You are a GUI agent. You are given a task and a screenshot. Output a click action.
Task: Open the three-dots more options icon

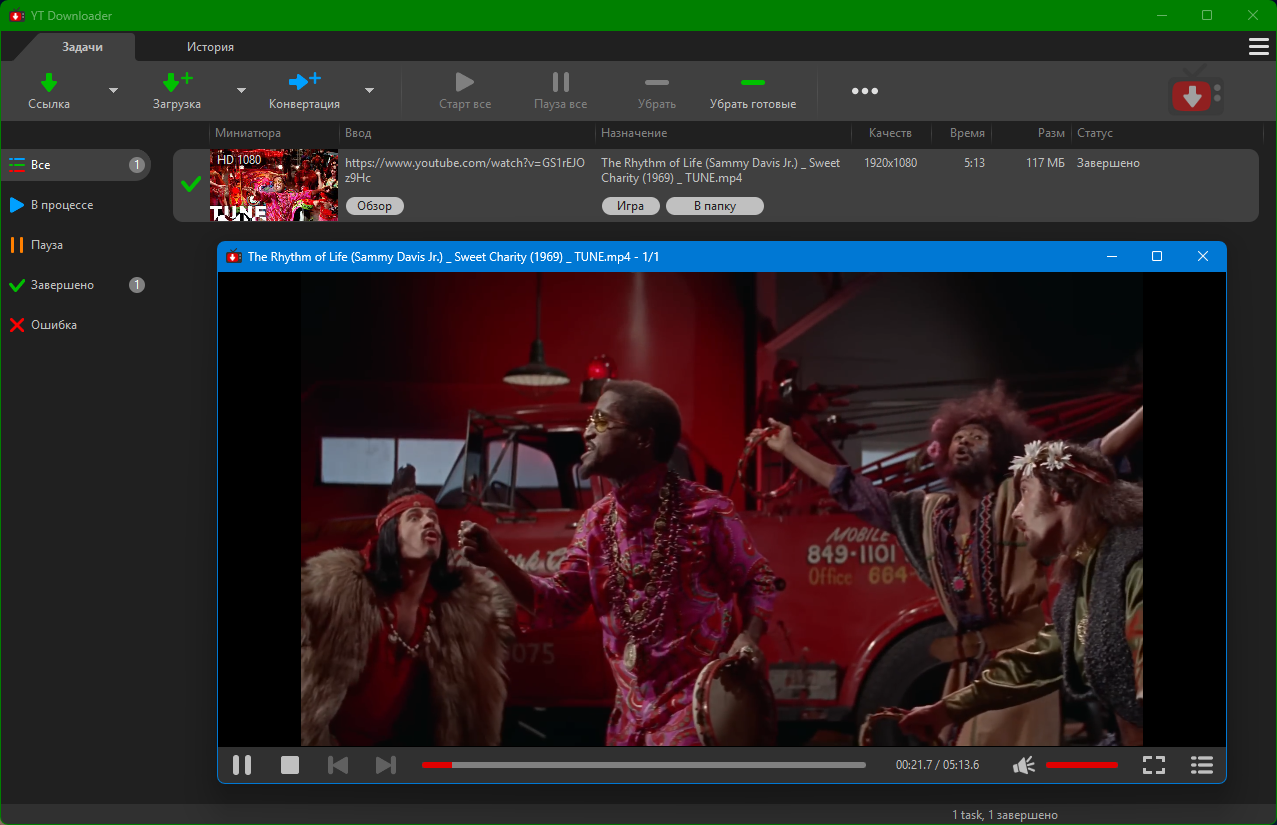[864, 91]
